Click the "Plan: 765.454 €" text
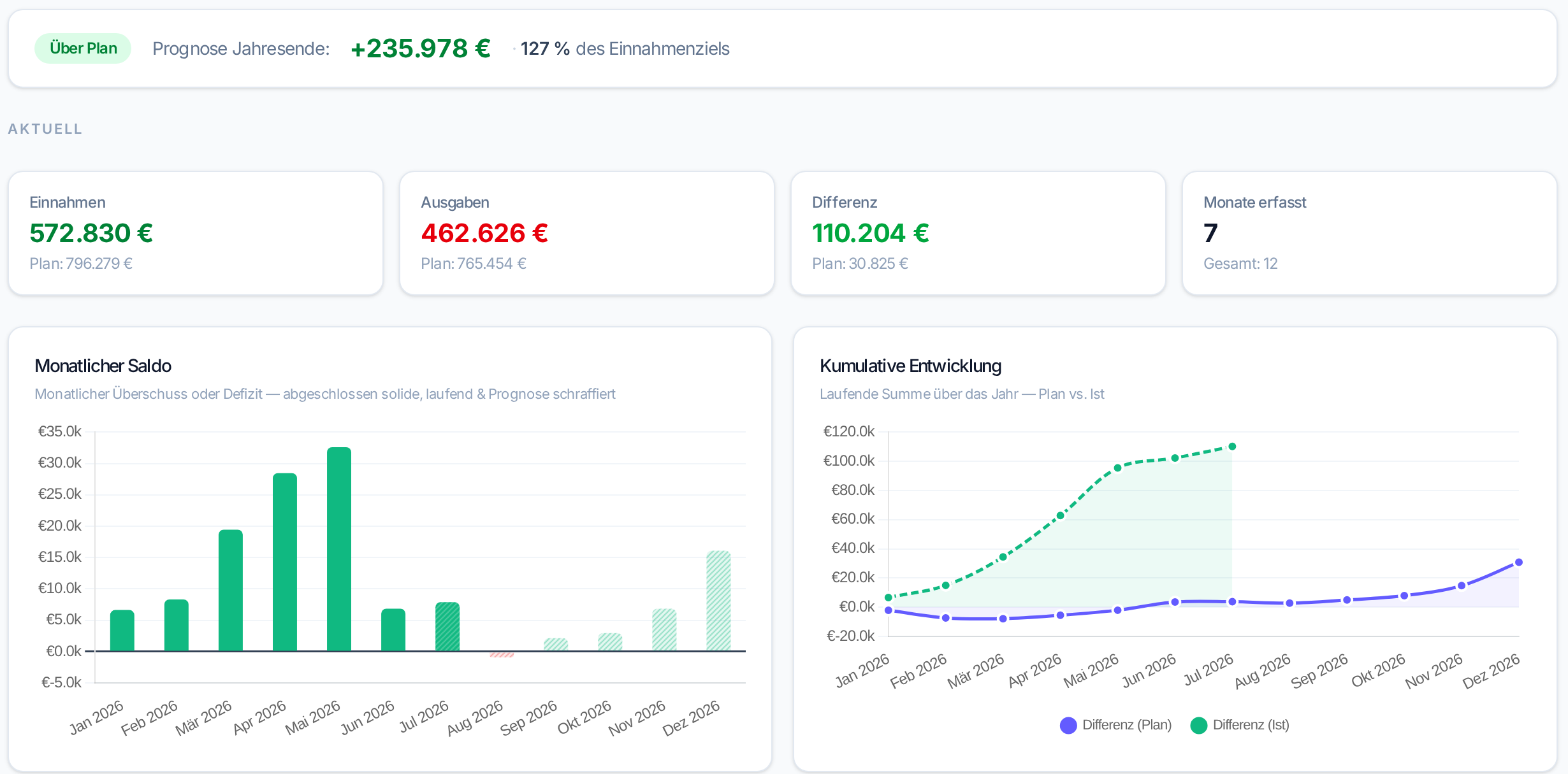The width and height of the screenshot is (1568, 774). tap(474, 263)
